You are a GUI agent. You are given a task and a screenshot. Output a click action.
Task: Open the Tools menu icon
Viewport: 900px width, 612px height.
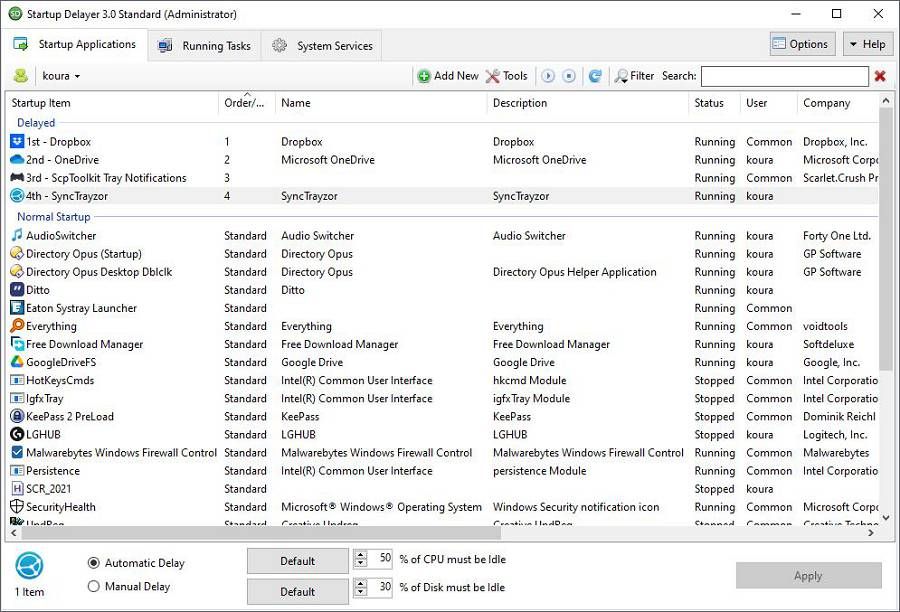(x=494, y=75)
